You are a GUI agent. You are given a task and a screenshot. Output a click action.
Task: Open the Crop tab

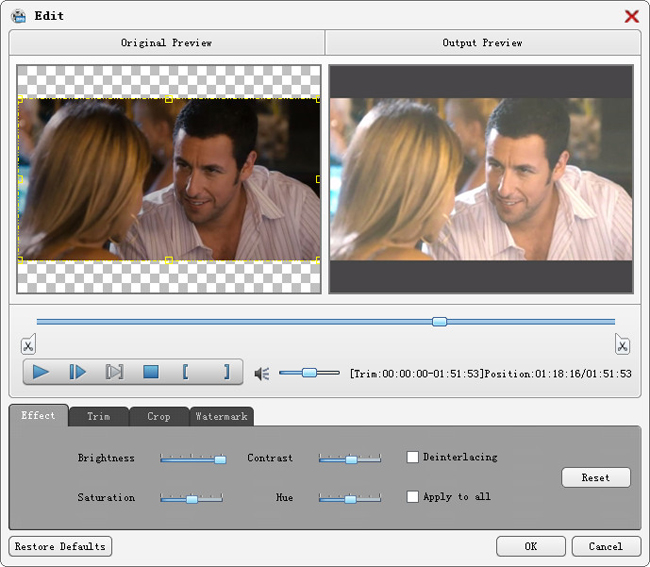pyautogui.click(x=159, y=417)
